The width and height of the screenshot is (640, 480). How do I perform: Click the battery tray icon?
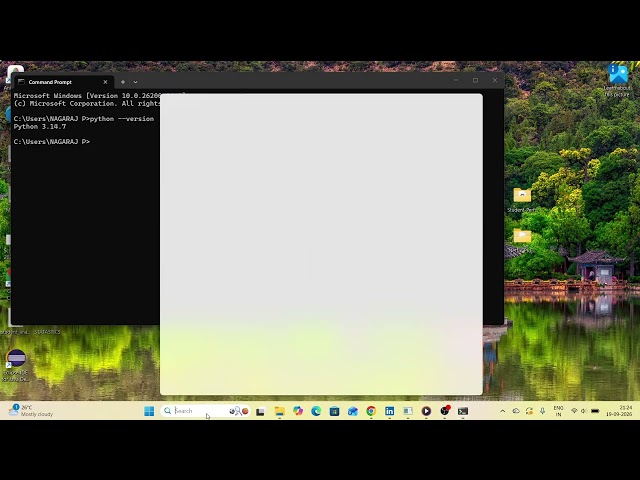[595, 411]
